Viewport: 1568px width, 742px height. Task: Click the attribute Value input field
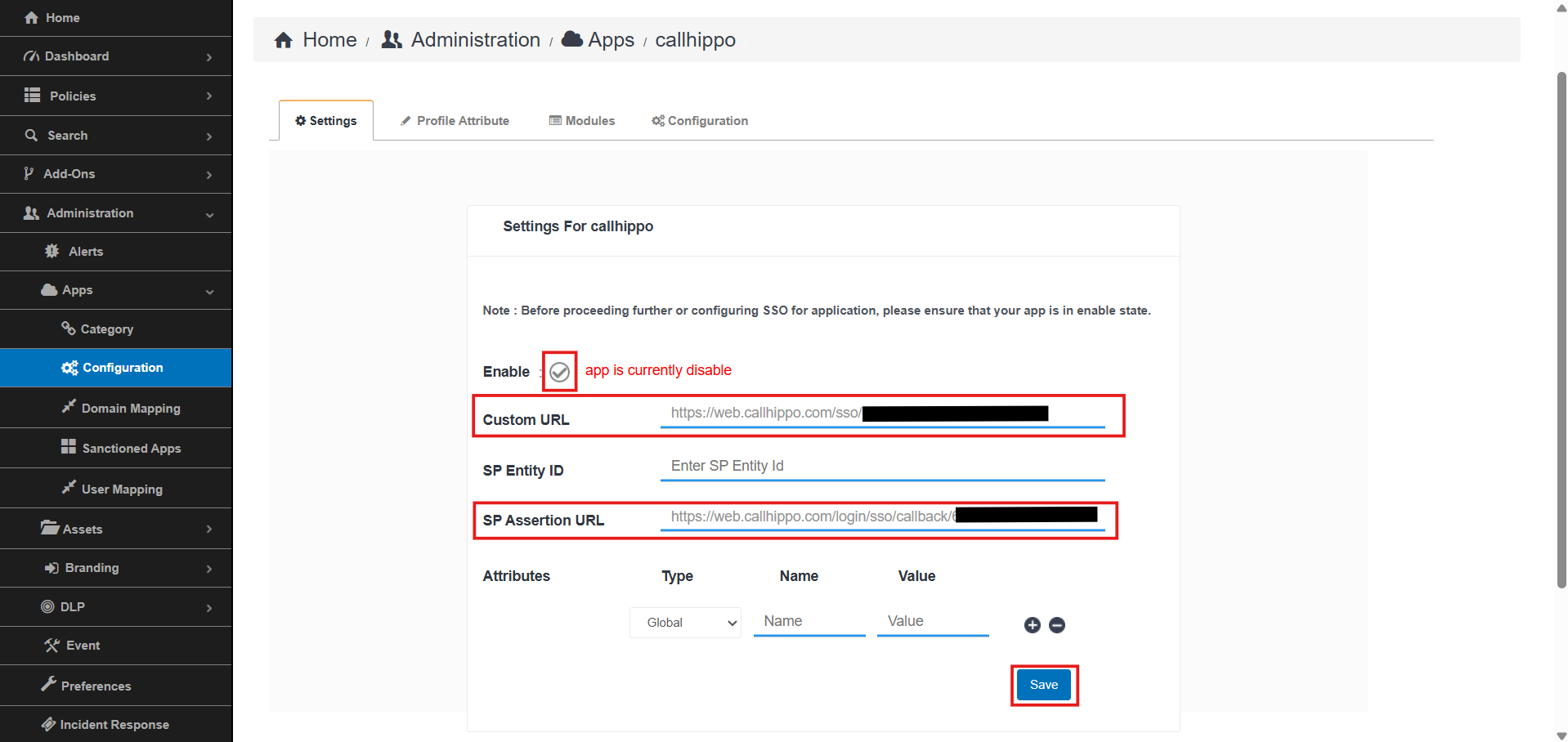(933, 622)
